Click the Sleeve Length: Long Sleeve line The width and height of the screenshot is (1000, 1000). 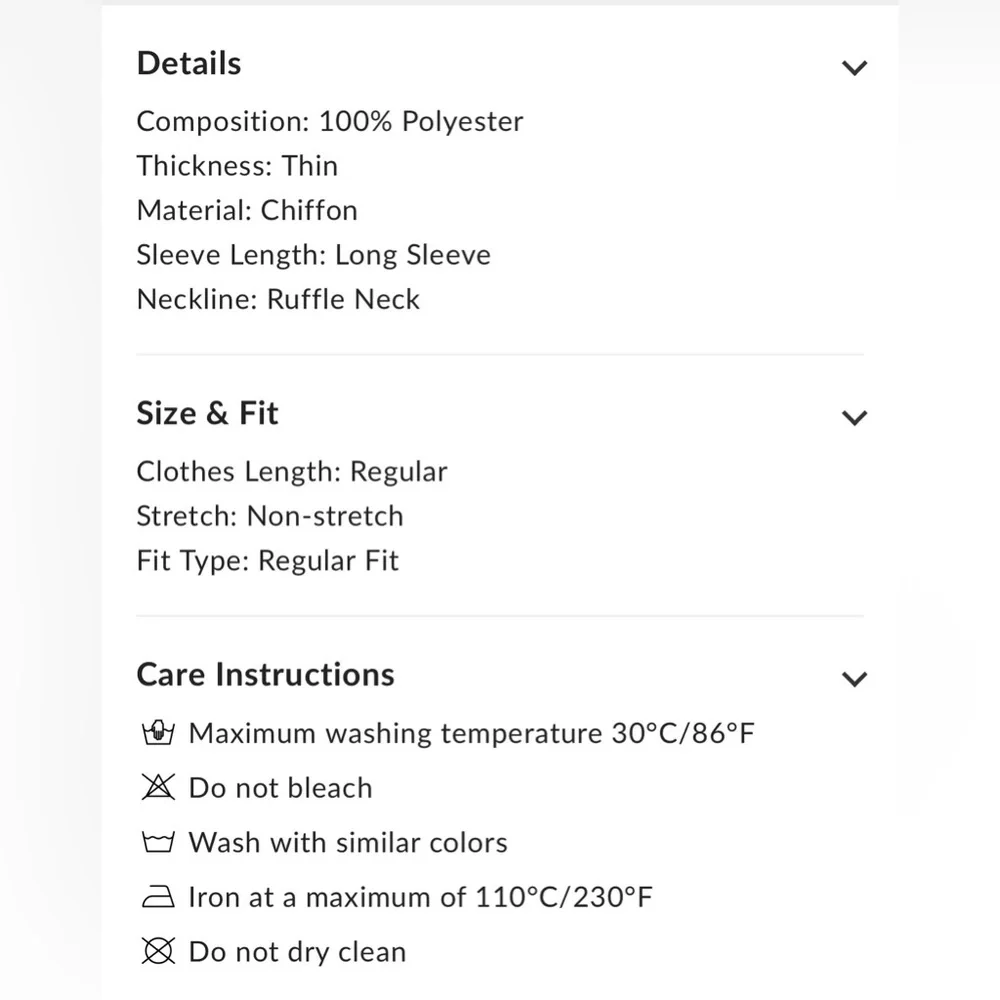point(313,255)
